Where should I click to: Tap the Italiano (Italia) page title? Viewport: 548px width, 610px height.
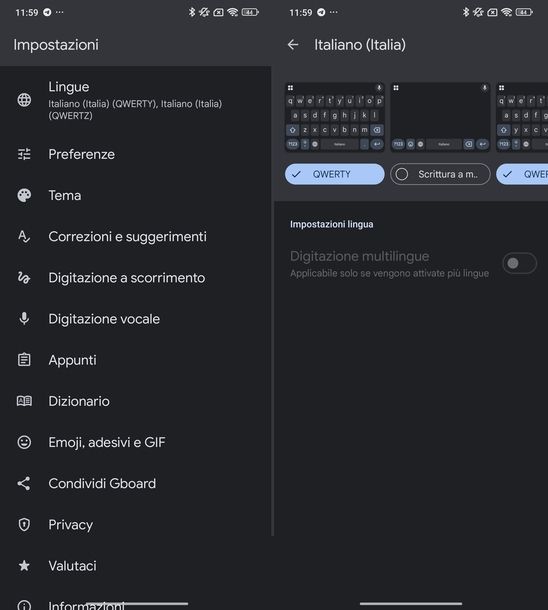click(x=360, y=45)
